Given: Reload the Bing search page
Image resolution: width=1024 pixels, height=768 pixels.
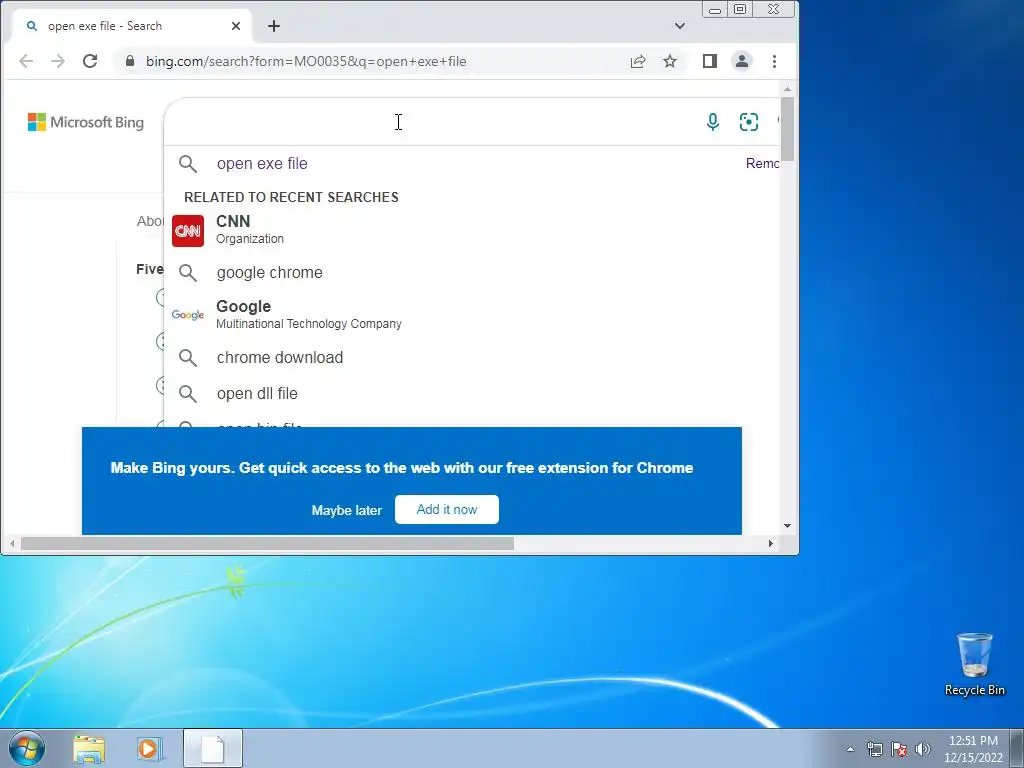Looking at the screenshot, I should (90, 61).
